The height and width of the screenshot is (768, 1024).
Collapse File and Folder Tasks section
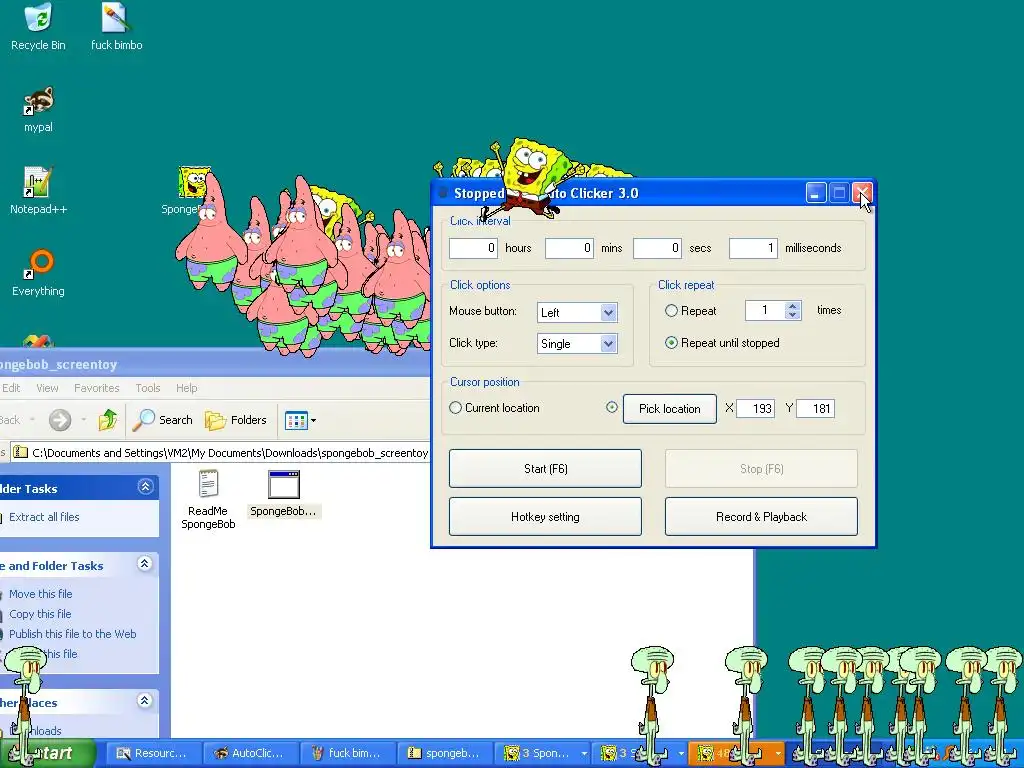click(145, 564)
